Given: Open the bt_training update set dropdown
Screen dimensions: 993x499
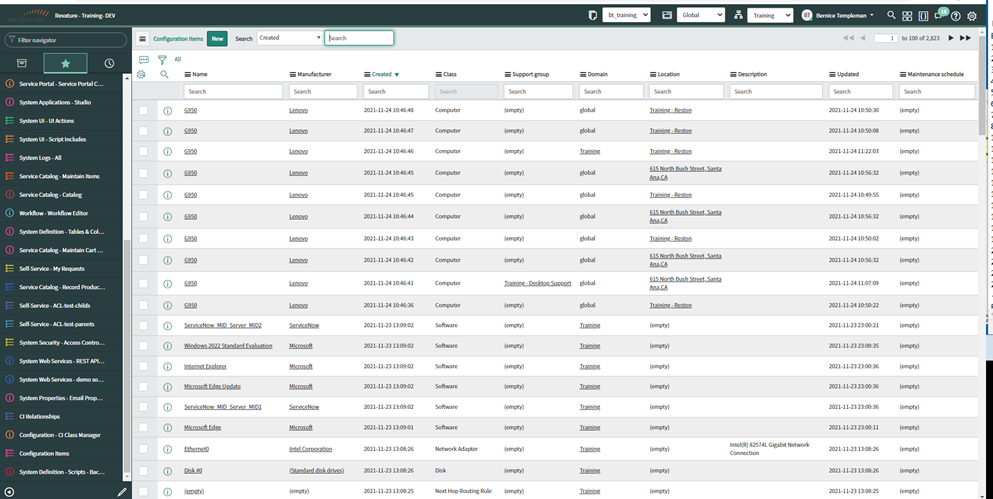Looking at the screenshot, I should [626, 15].
